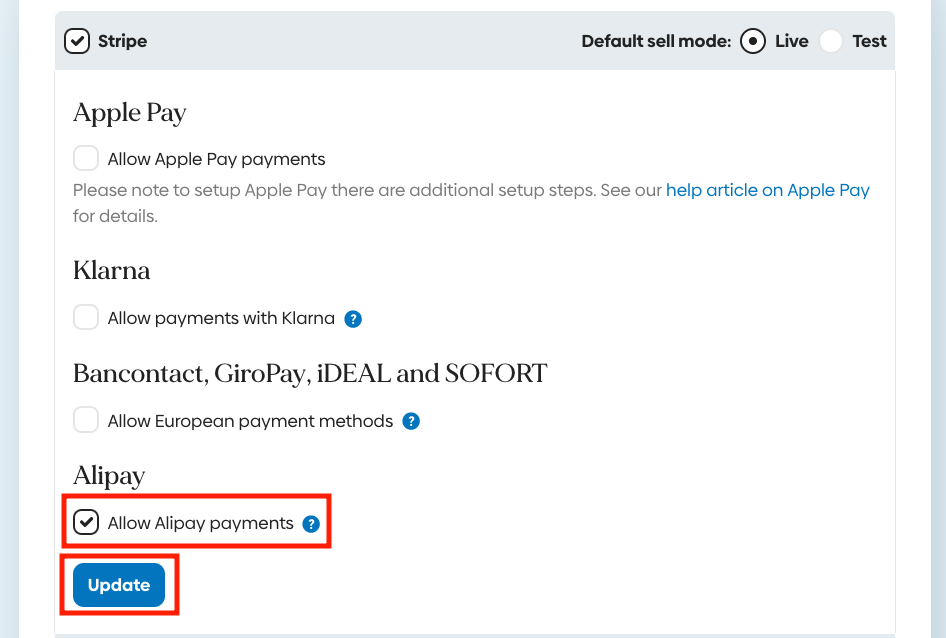Enable Allow Apple Pay payments
This screenshot has height=638, width=946.
click(x=86, y=158)
